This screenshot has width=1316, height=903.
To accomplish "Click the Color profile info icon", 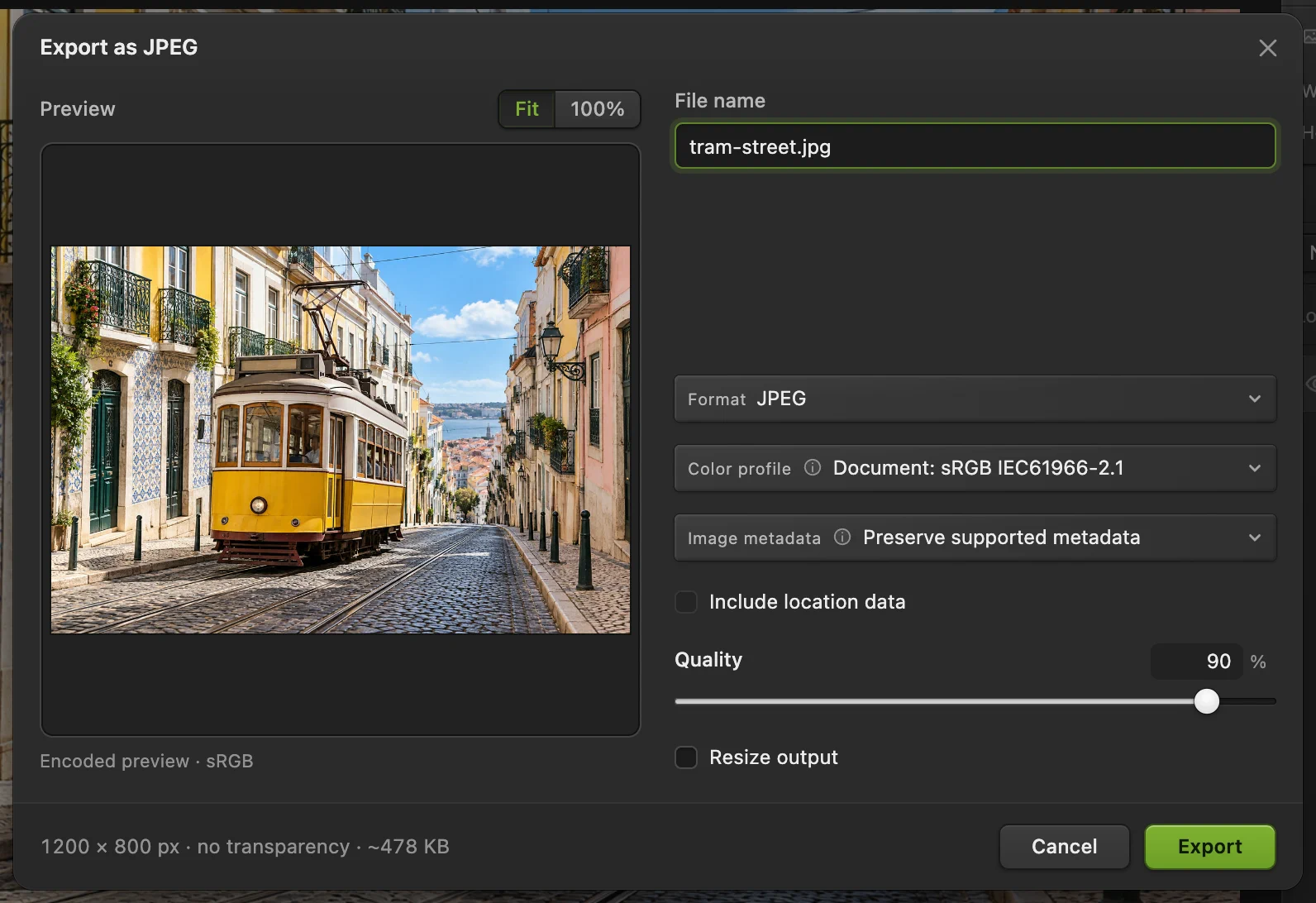I will click(813, 468).
